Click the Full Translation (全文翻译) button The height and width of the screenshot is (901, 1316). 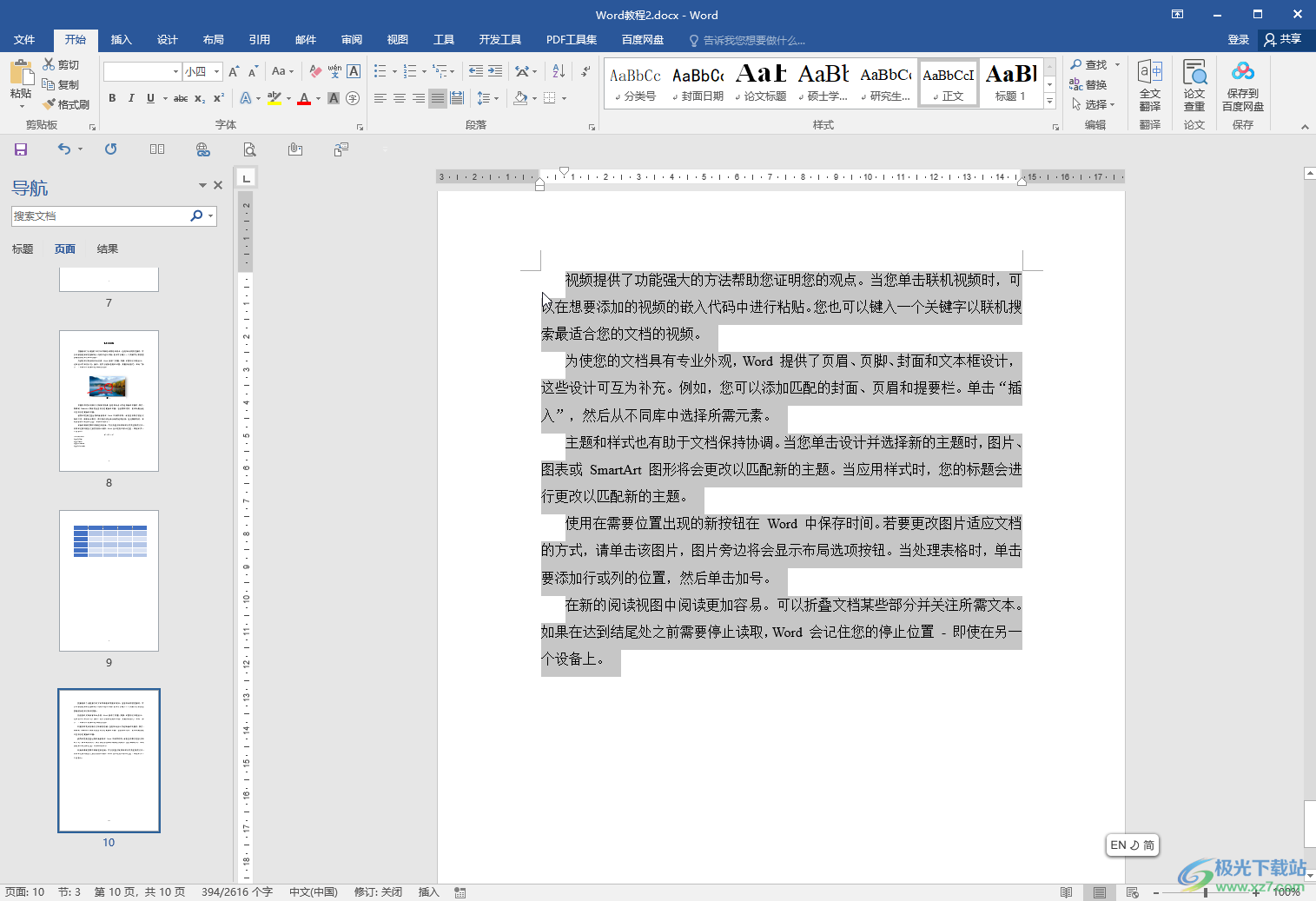[1150, 86]
